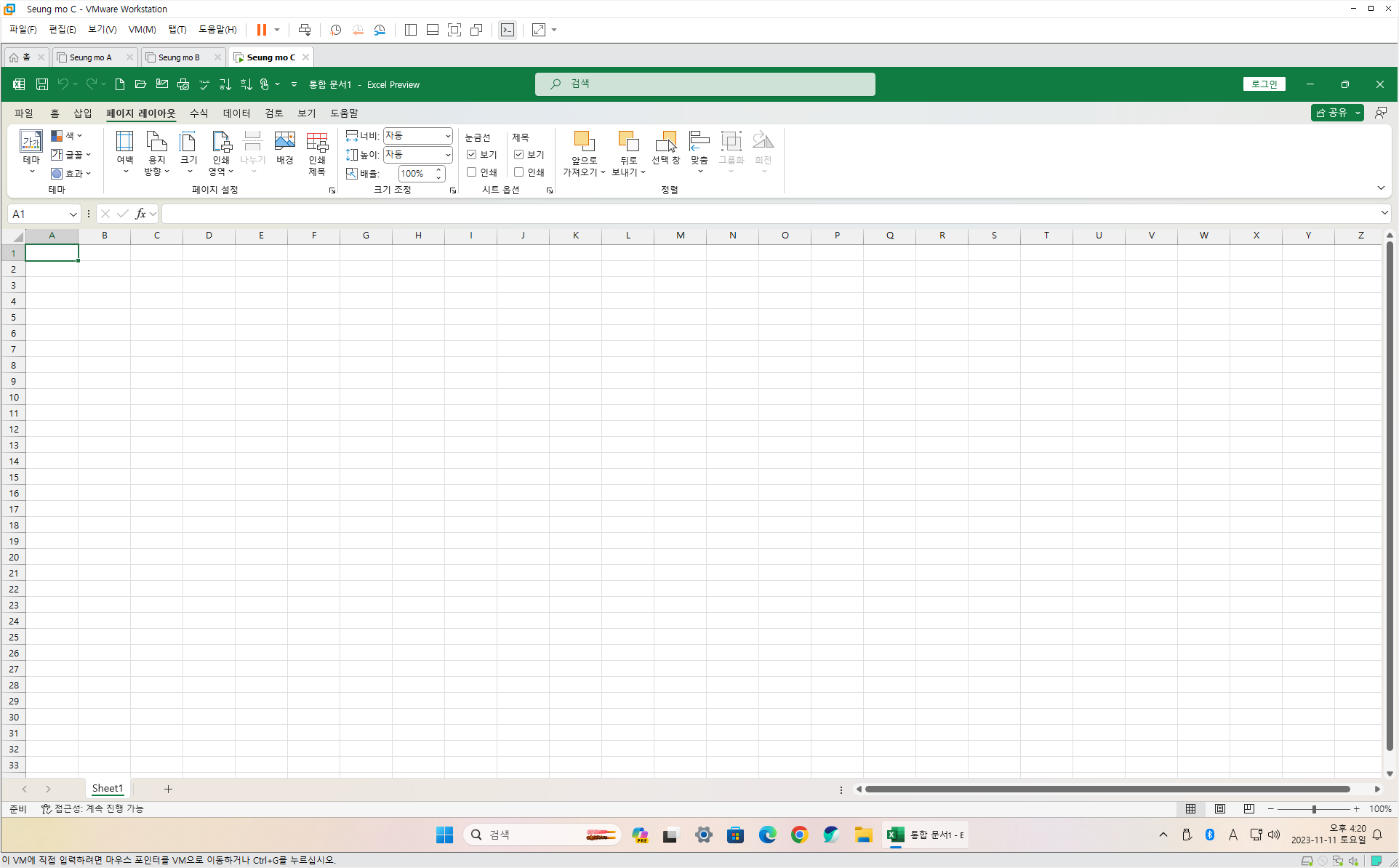Open the Name Box dropdown arrow
This screenshot has height=868, width=1399.
tap(73, 214)
